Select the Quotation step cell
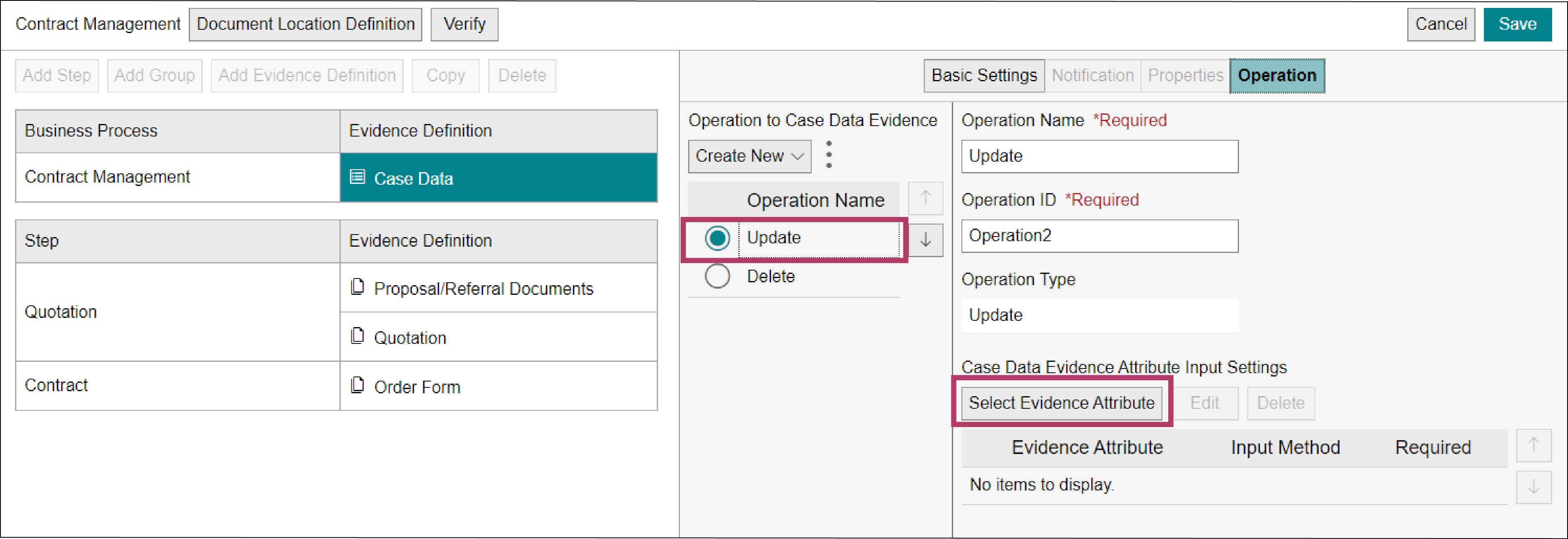 point(177,312)
